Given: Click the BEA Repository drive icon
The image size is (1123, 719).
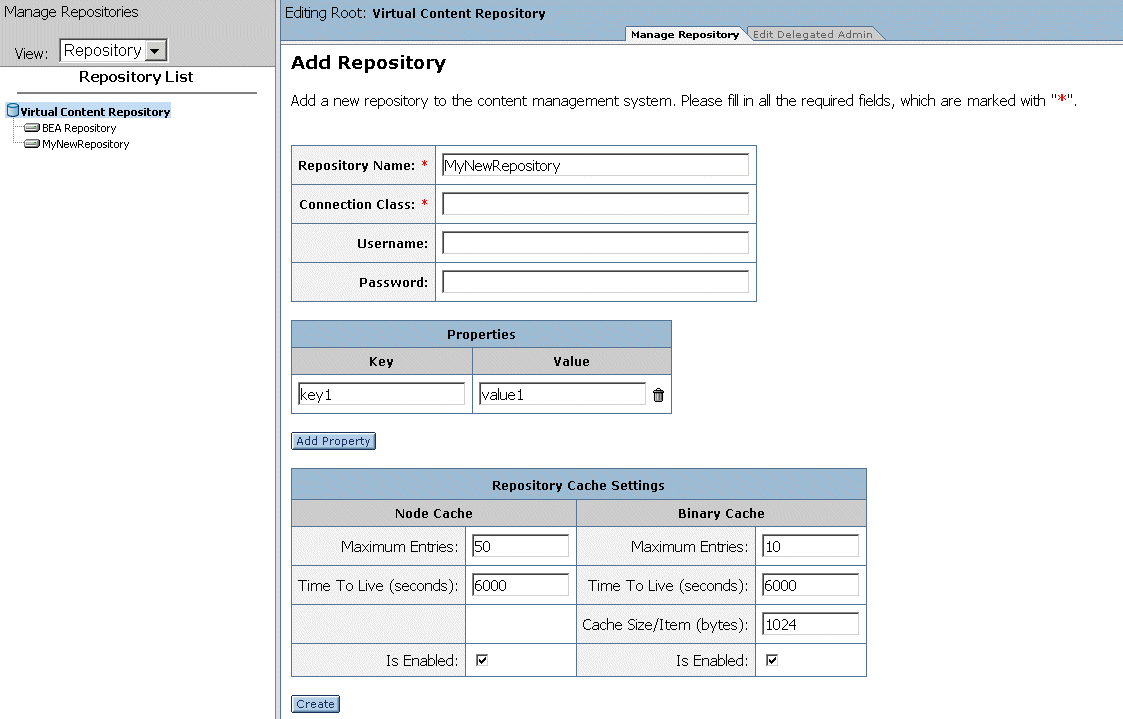Looking at the screenshot, I should [32, 127].
